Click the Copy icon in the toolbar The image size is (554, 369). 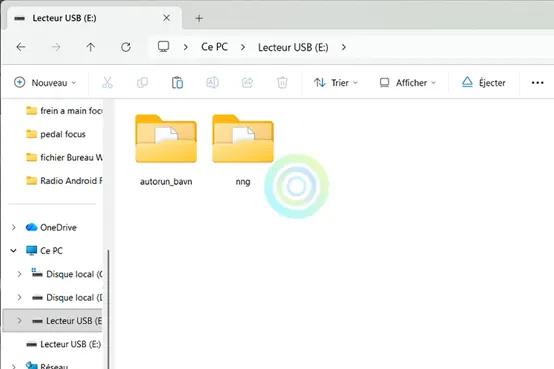142,83
